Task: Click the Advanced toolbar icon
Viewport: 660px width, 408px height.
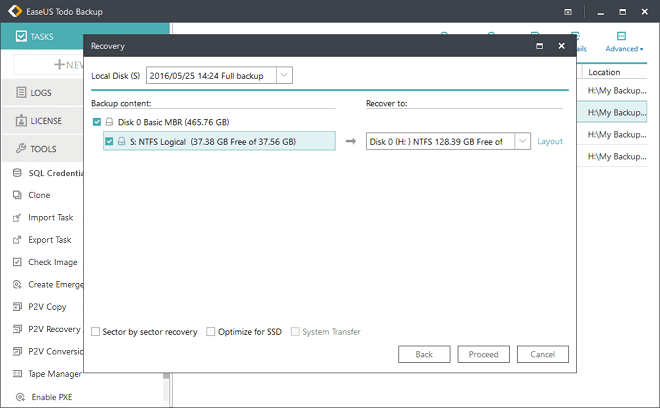Action: click(621, 36)
